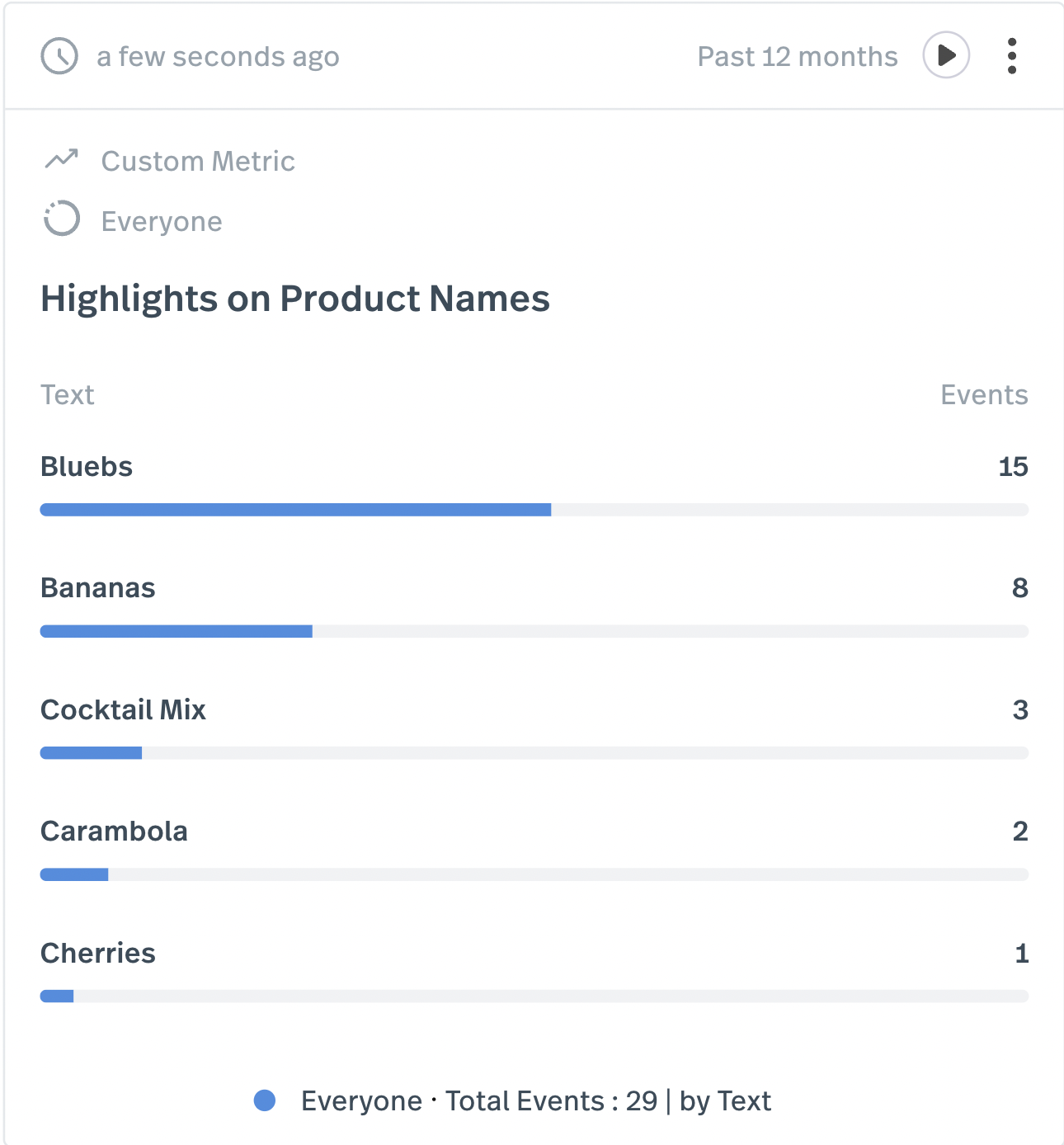
Task: Click the Everyone segment circle icon
Action: 62,219
